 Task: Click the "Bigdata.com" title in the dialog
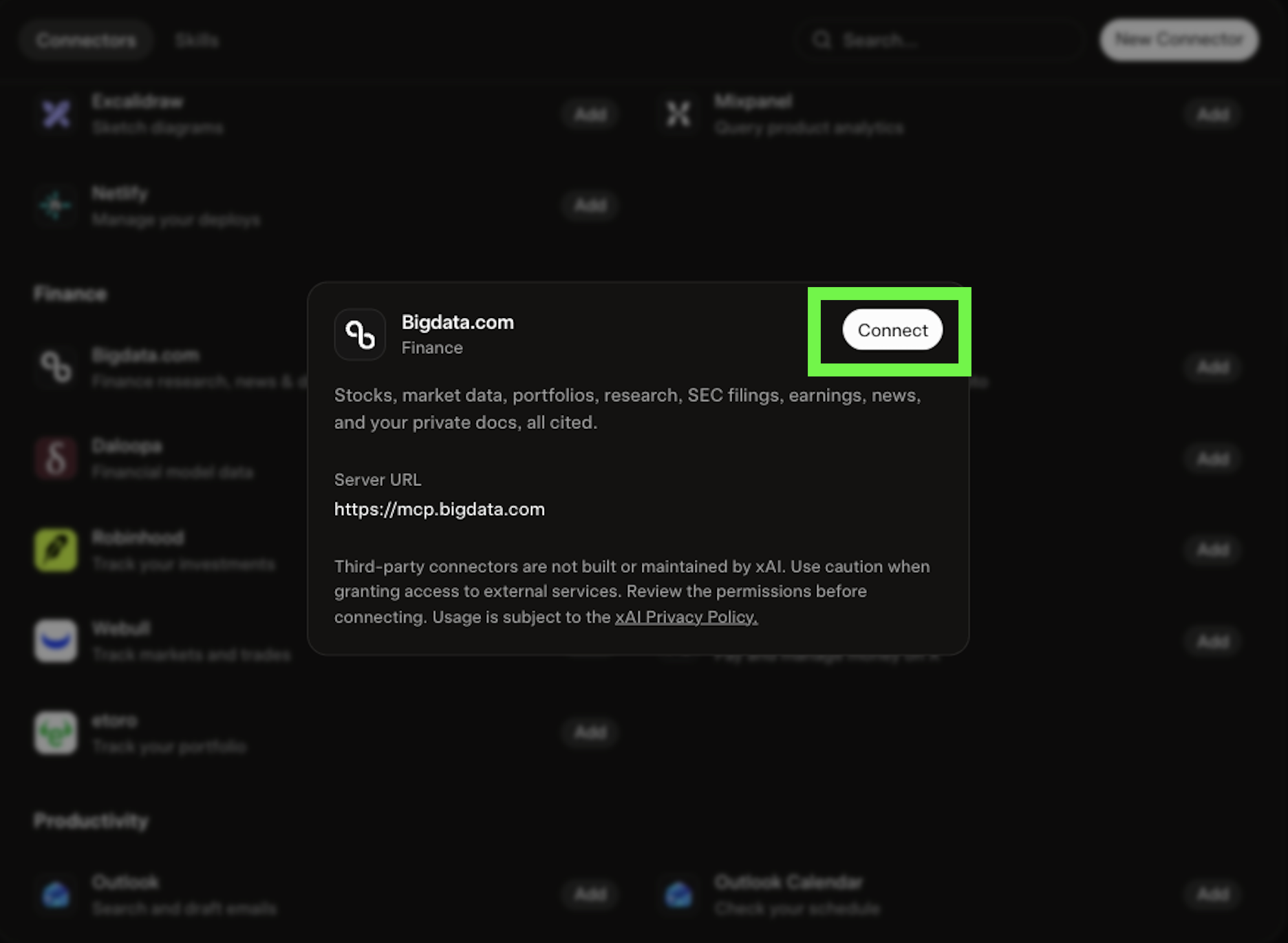point(458,322)
